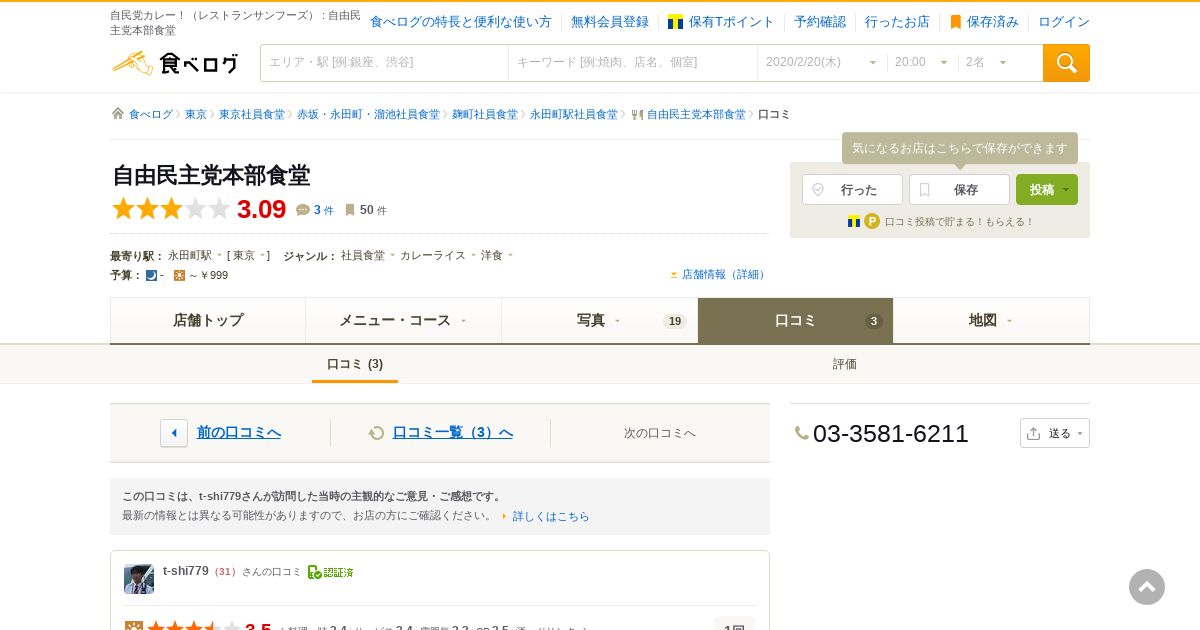Click the 3 件 review count link

click(x=324, y=210)
